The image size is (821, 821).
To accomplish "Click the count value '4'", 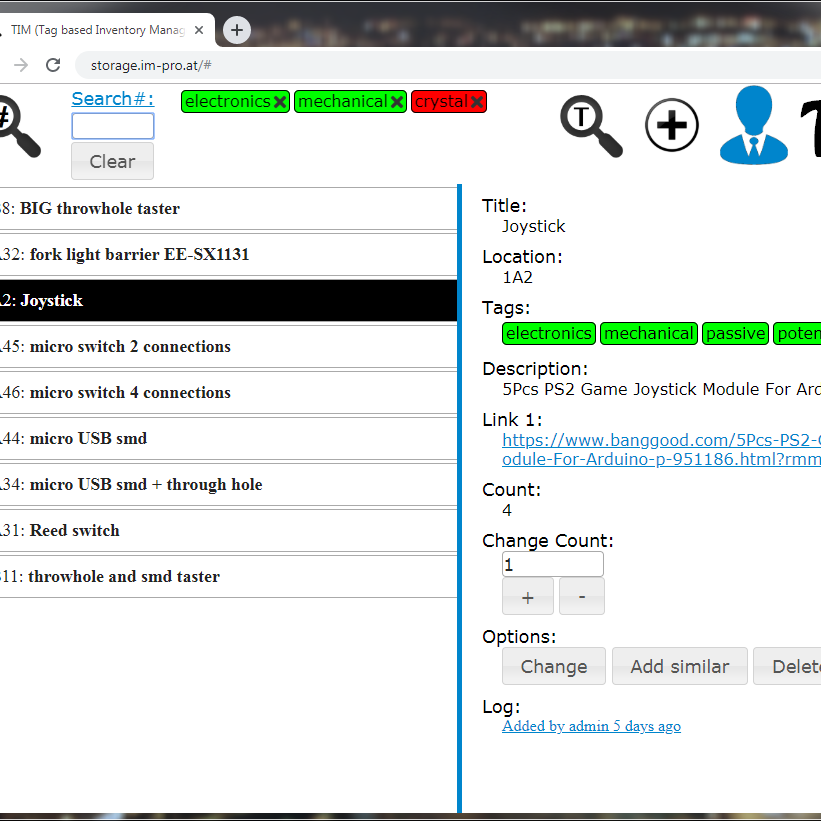I will click(x=507, y=510).
